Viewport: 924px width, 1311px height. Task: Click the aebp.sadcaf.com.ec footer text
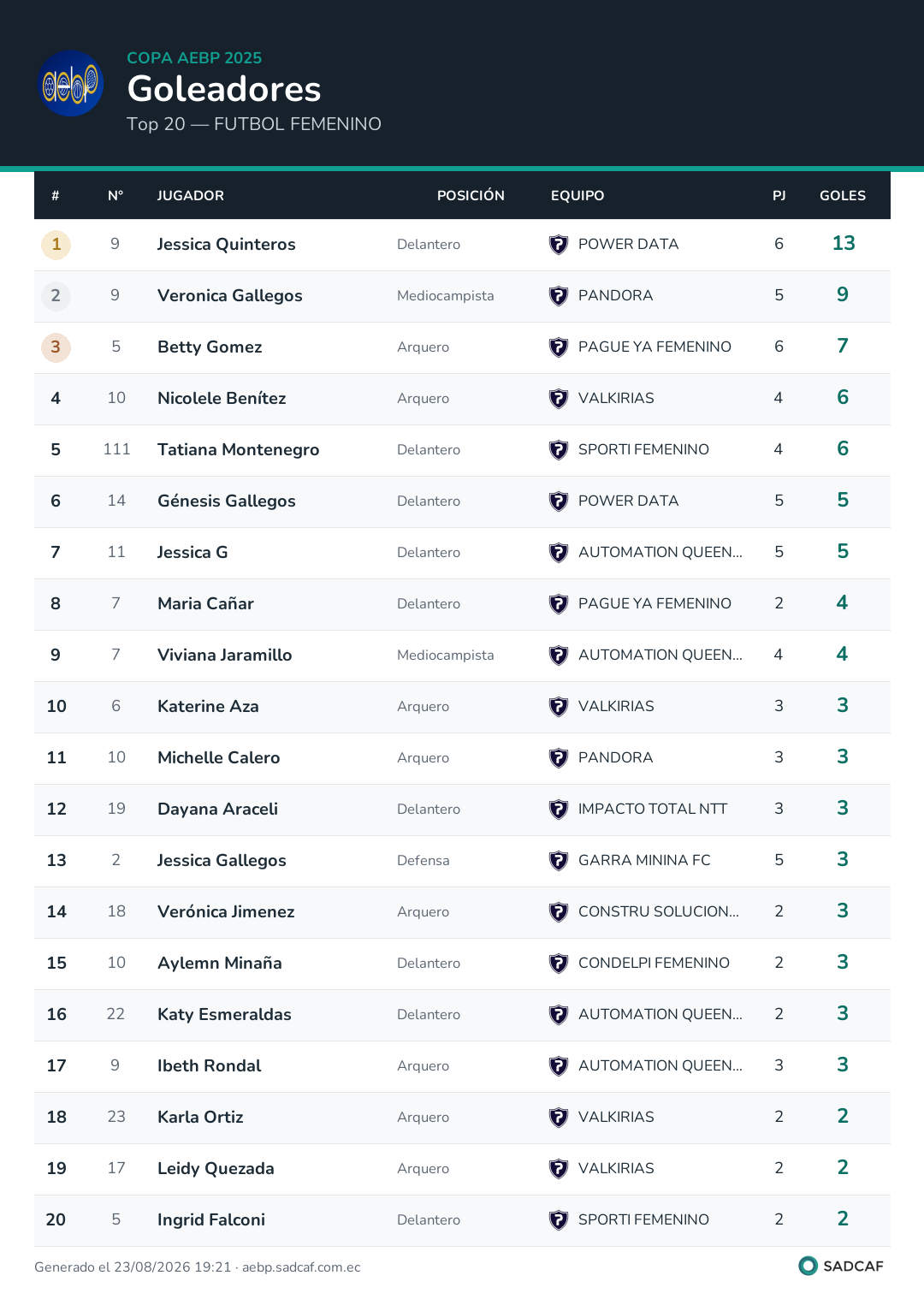301,1267
